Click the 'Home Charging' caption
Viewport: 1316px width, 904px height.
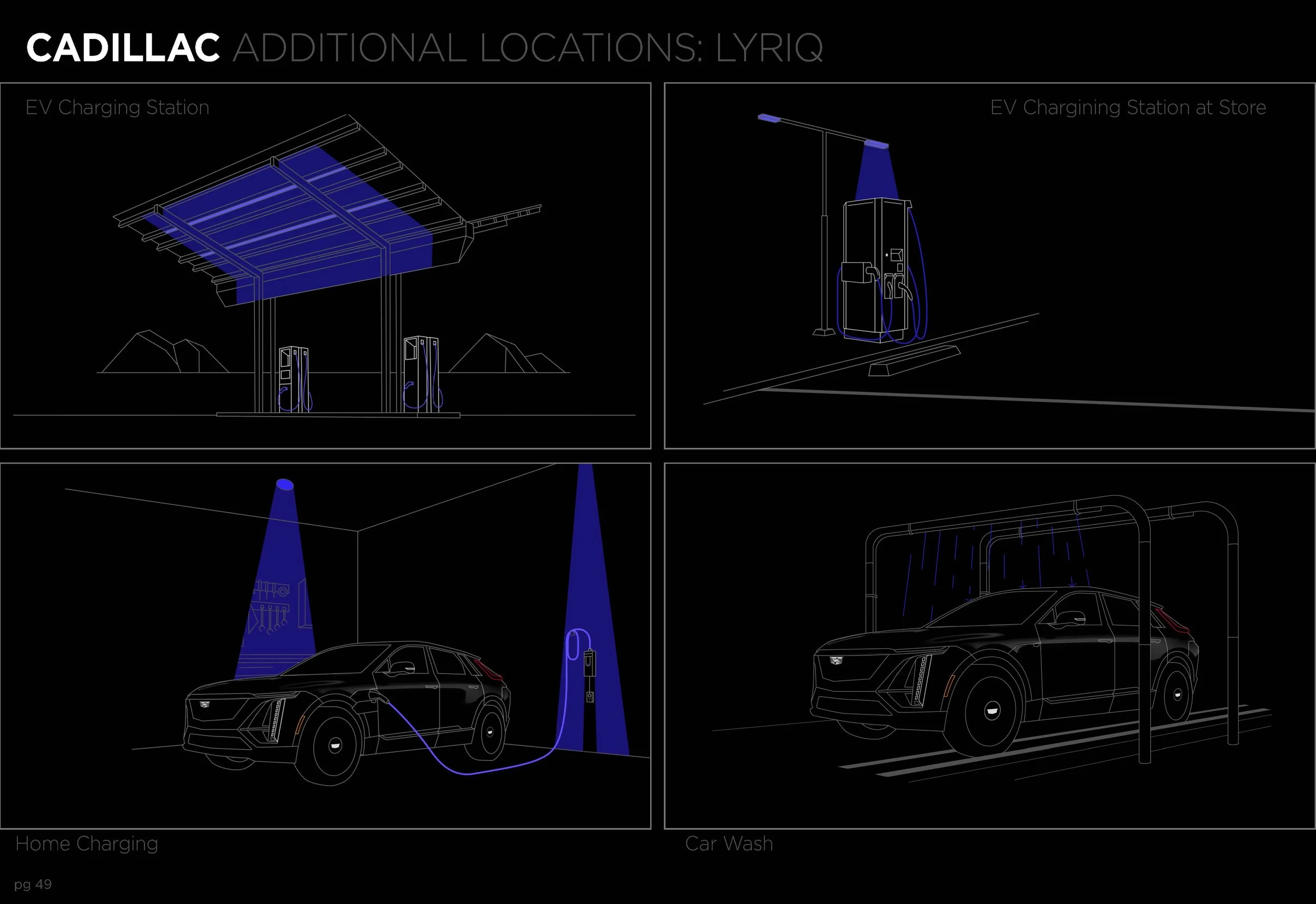click(87, 843)
